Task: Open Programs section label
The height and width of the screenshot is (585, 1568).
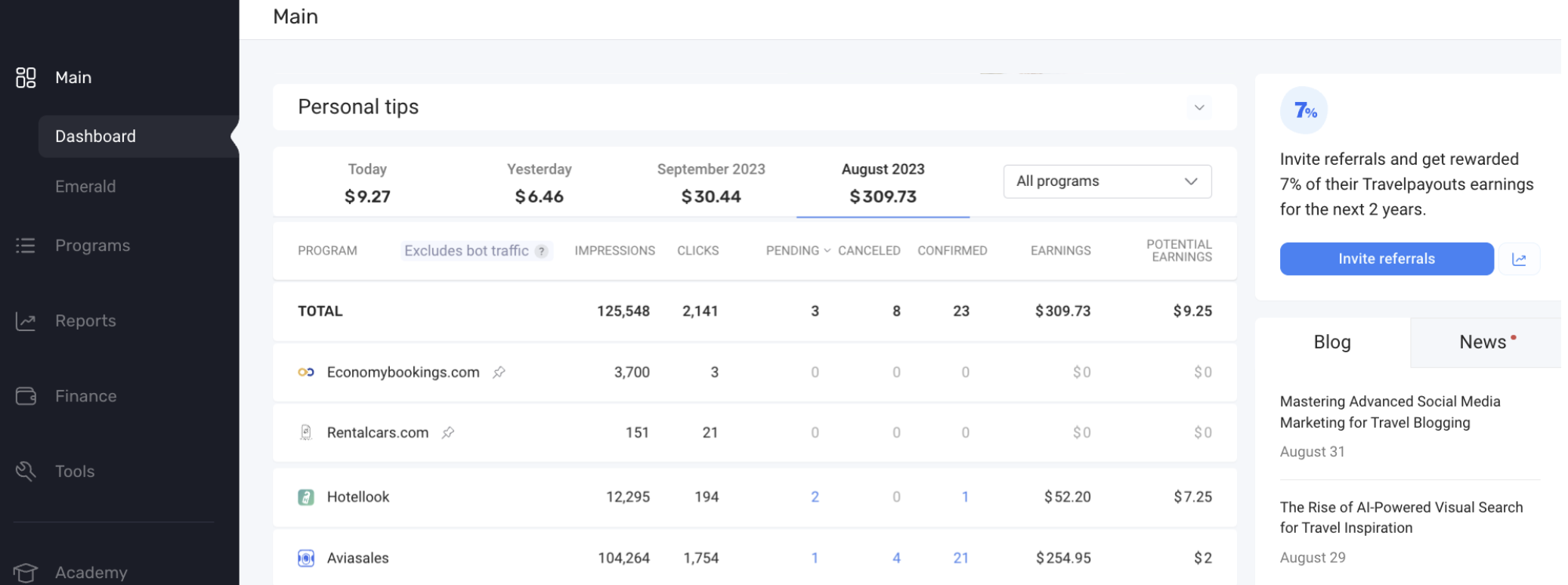Action: point(92,246)
